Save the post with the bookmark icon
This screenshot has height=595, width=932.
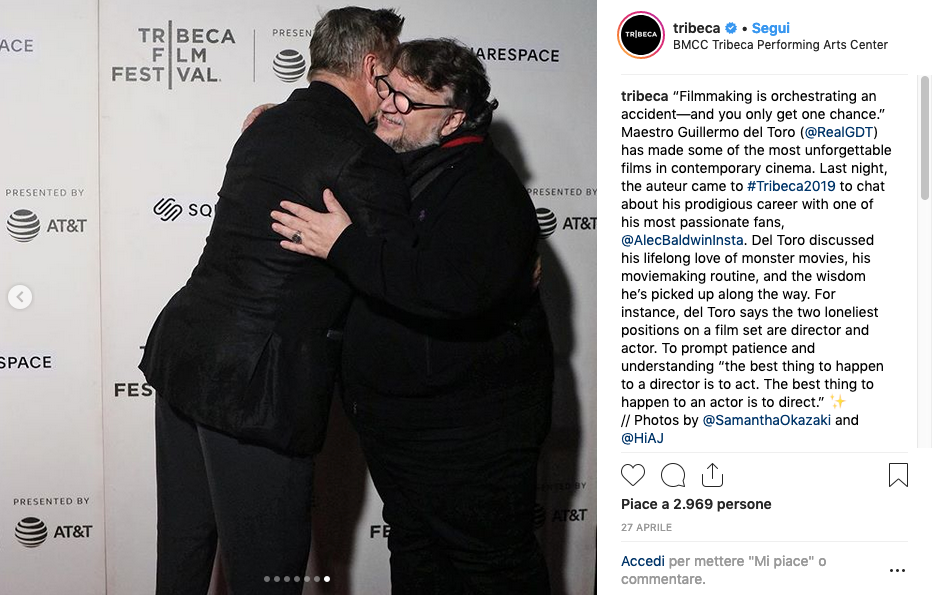pyautogui.click(x=898, y=475)
